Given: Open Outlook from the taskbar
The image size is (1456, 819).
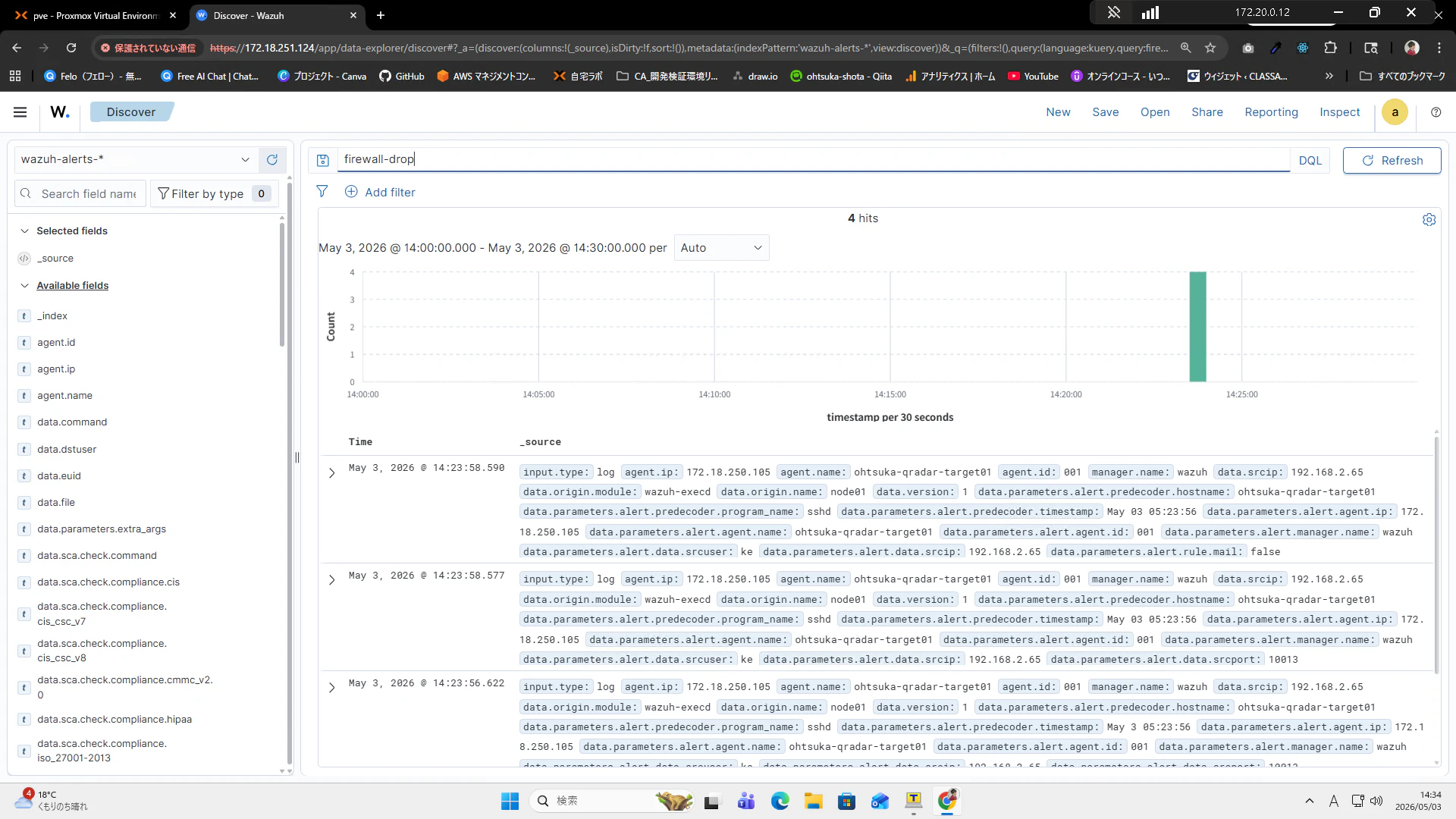Looking at the screenshot, I should click(880, 801).
